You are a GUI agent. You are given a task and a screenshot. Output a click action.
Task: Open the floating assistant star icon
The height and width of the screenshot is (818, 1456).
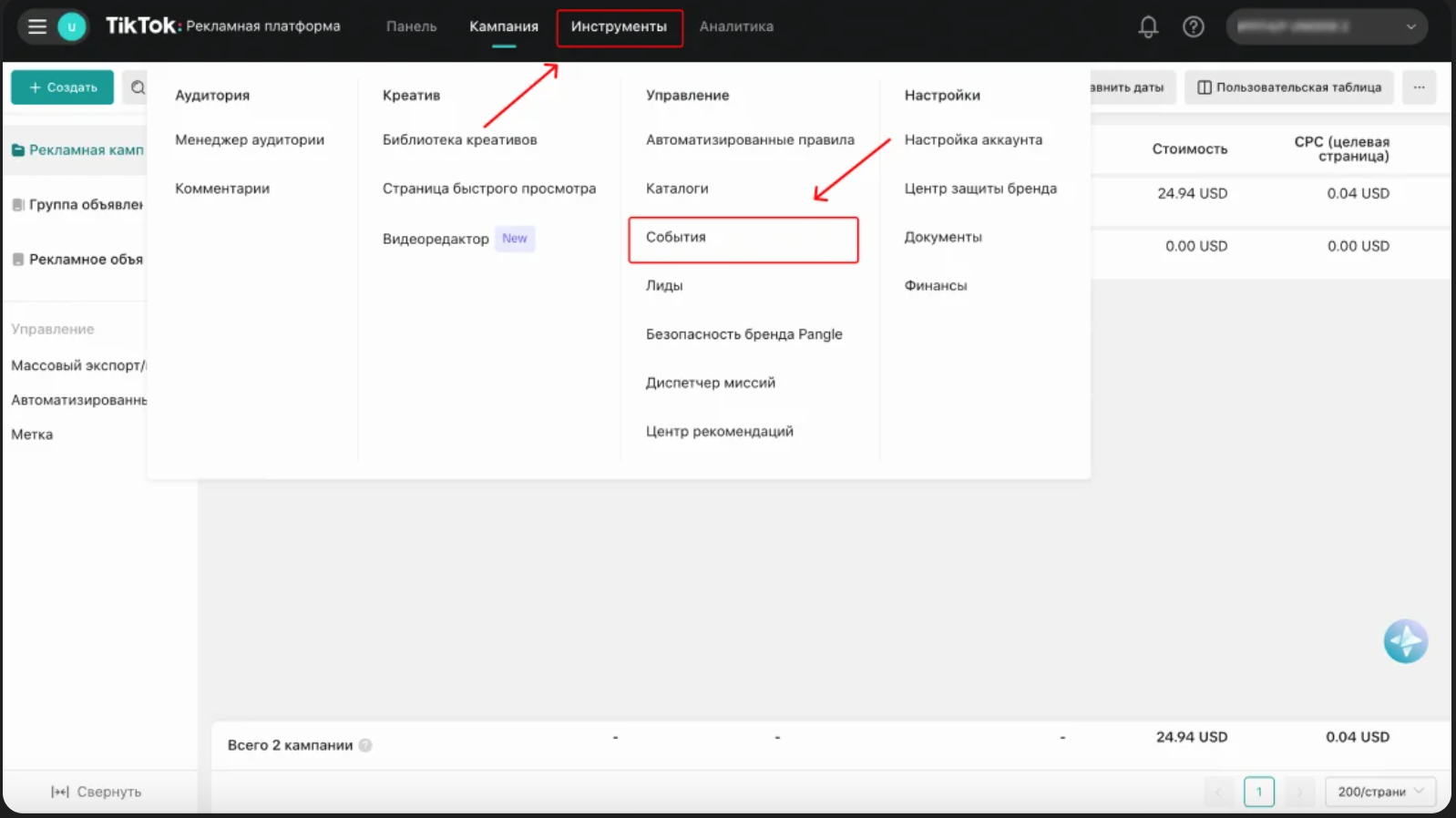click(x=1405, y=641)
